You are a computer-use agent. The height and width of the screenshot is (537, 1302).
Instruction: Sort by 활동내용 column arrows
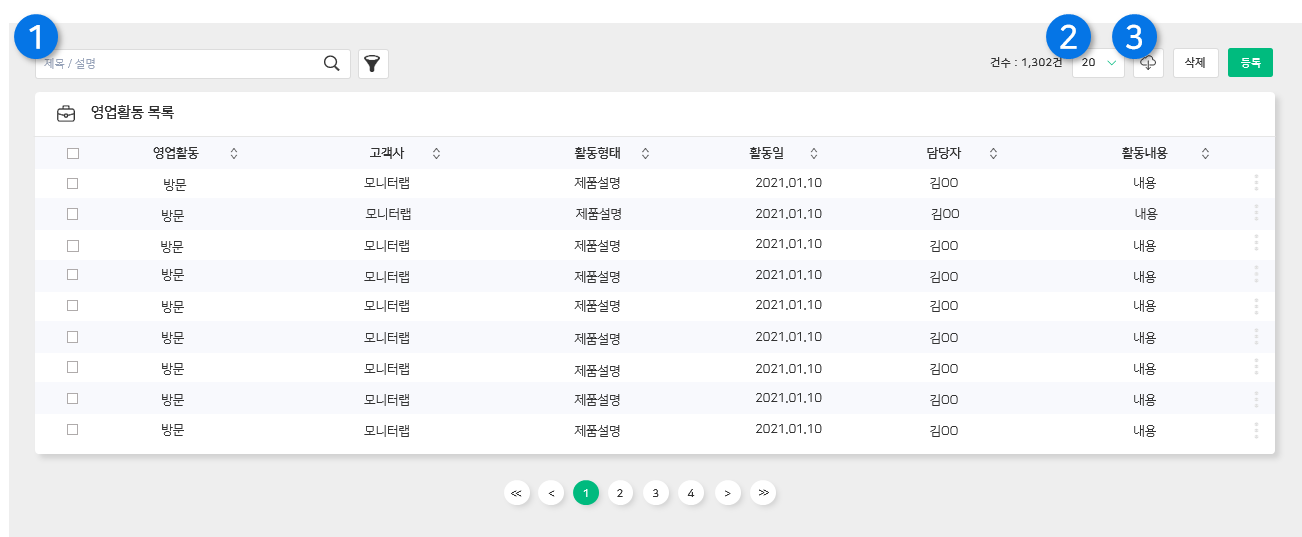1205,153
